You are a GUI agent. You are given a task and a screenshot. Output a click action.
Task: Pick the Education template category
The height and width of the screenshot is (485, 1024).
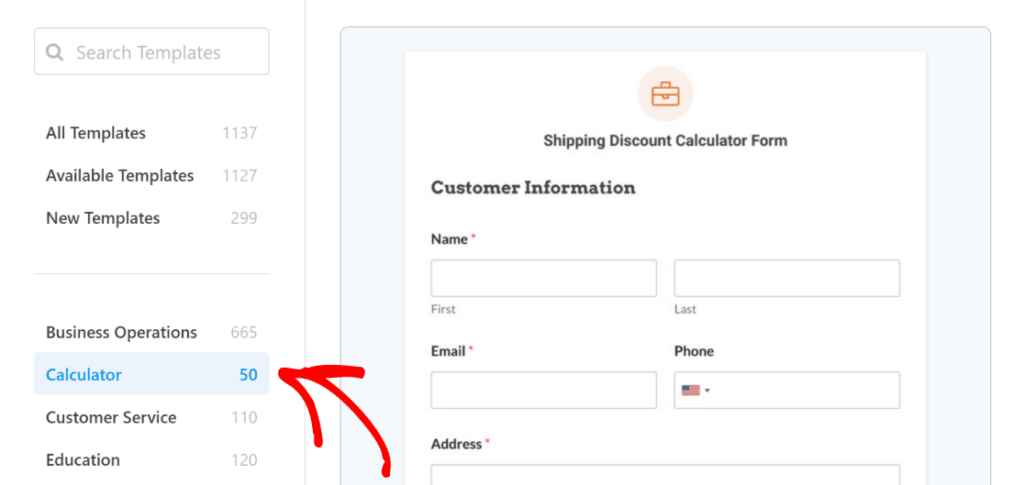[x=83, y=460]
